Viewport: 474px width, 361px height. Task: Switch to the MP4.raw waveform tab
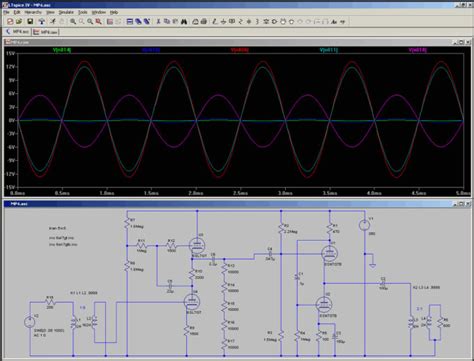click(46, 32)
